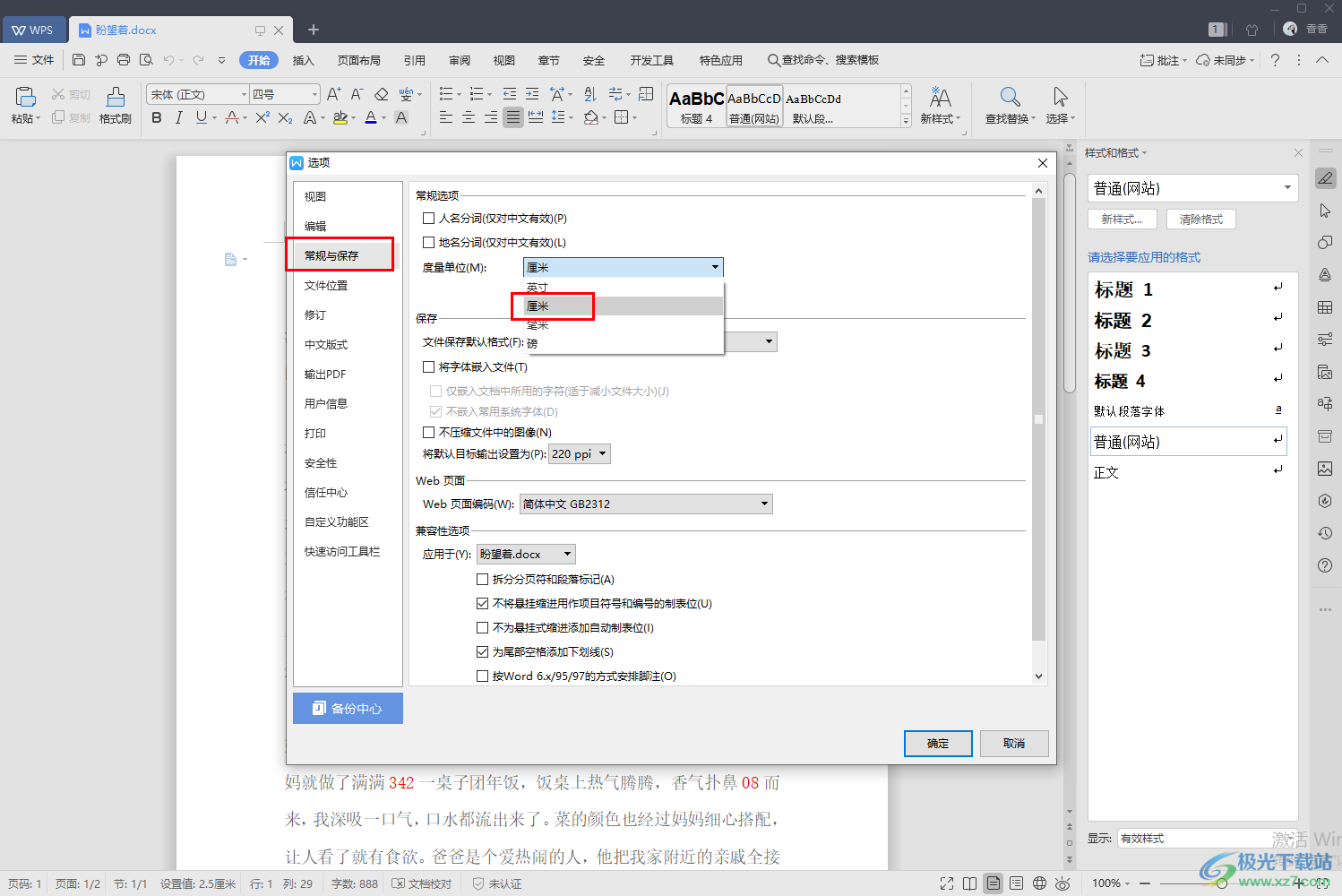Click the 清除格式 button in the styles pane
The width and height of the screenshot is (1342, 896).
1201,220
